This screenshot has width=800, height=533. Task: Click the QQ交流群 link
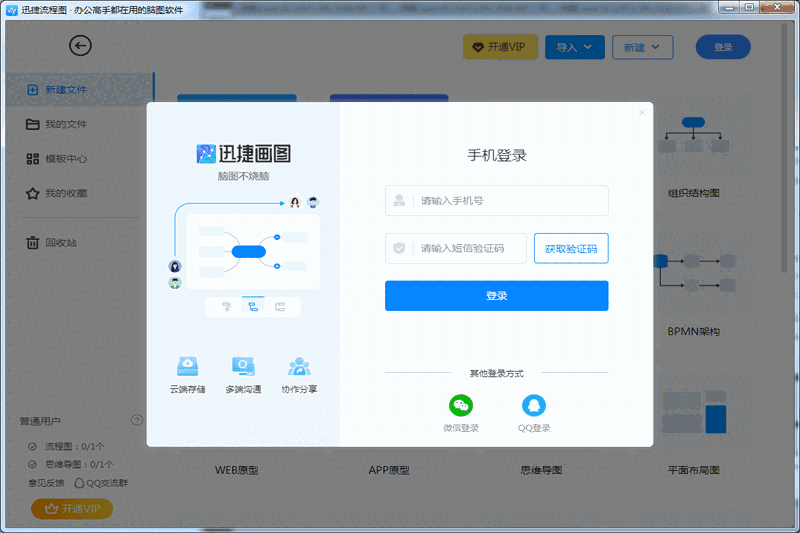(101, 483)
